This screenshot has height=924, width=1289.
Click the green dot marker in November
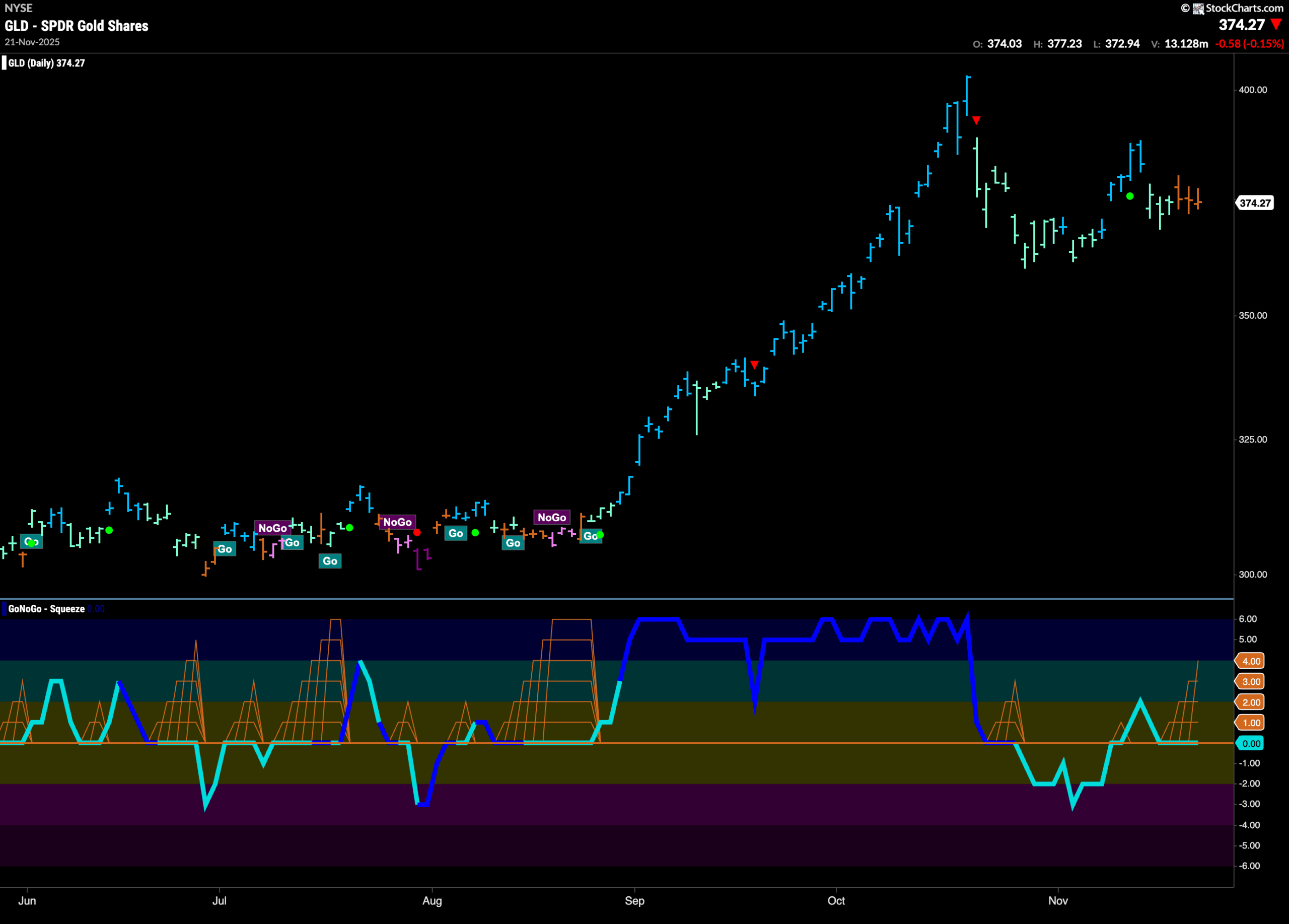coord(1130,196)
